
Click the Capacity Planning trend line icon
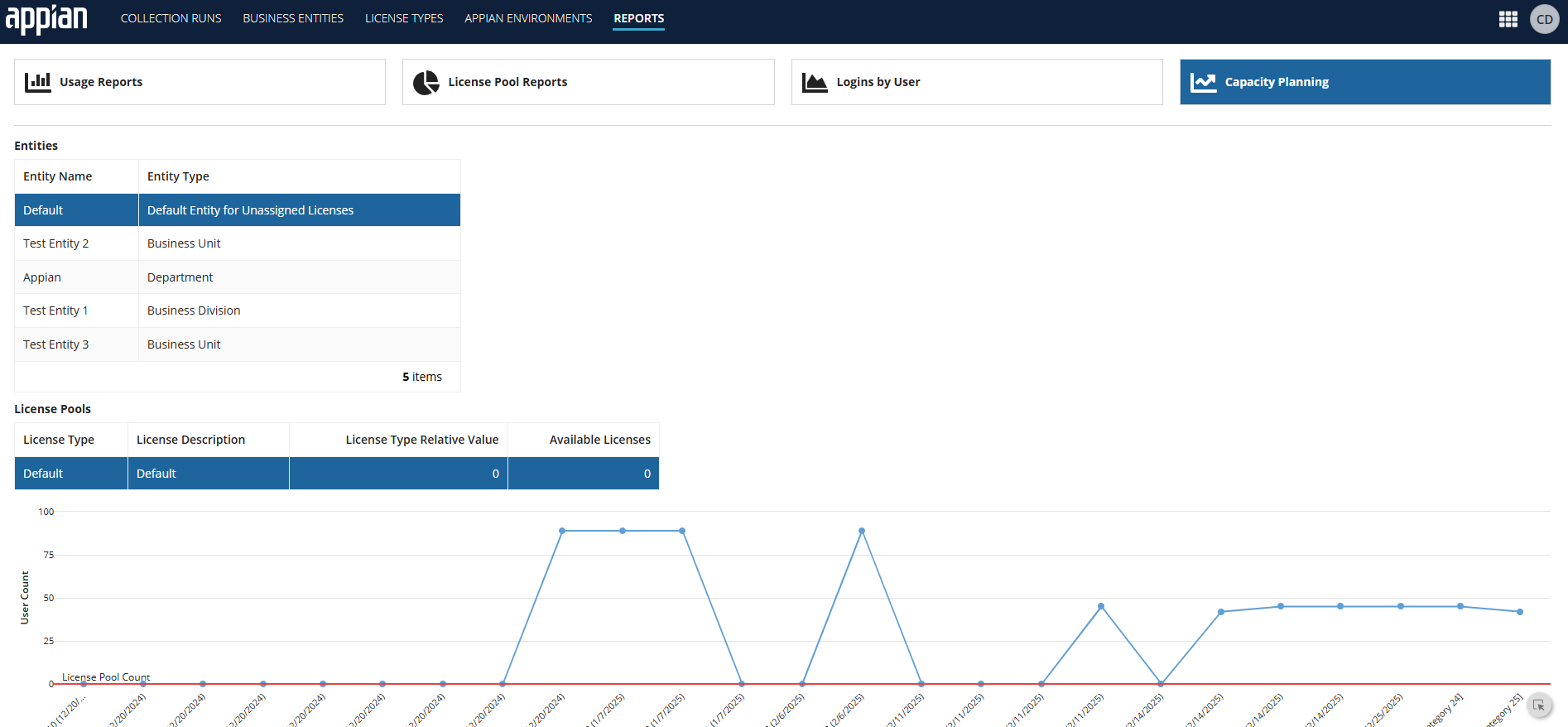tap(1203, 82)
